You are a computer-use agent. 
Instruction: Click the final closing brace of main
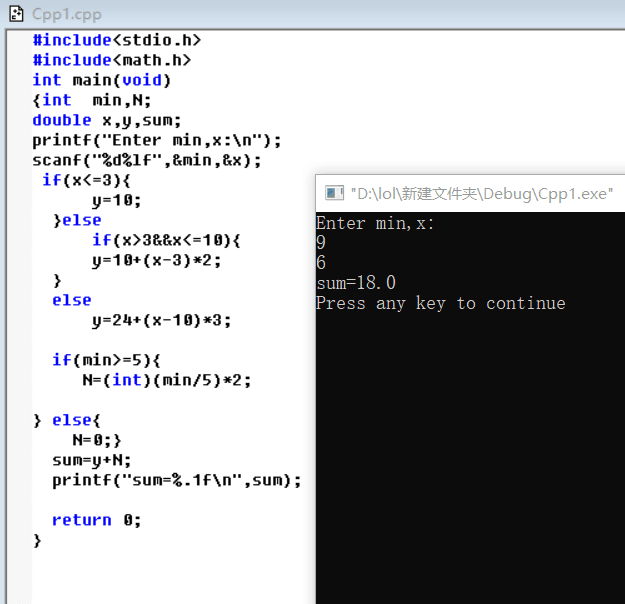pos(37,541)
